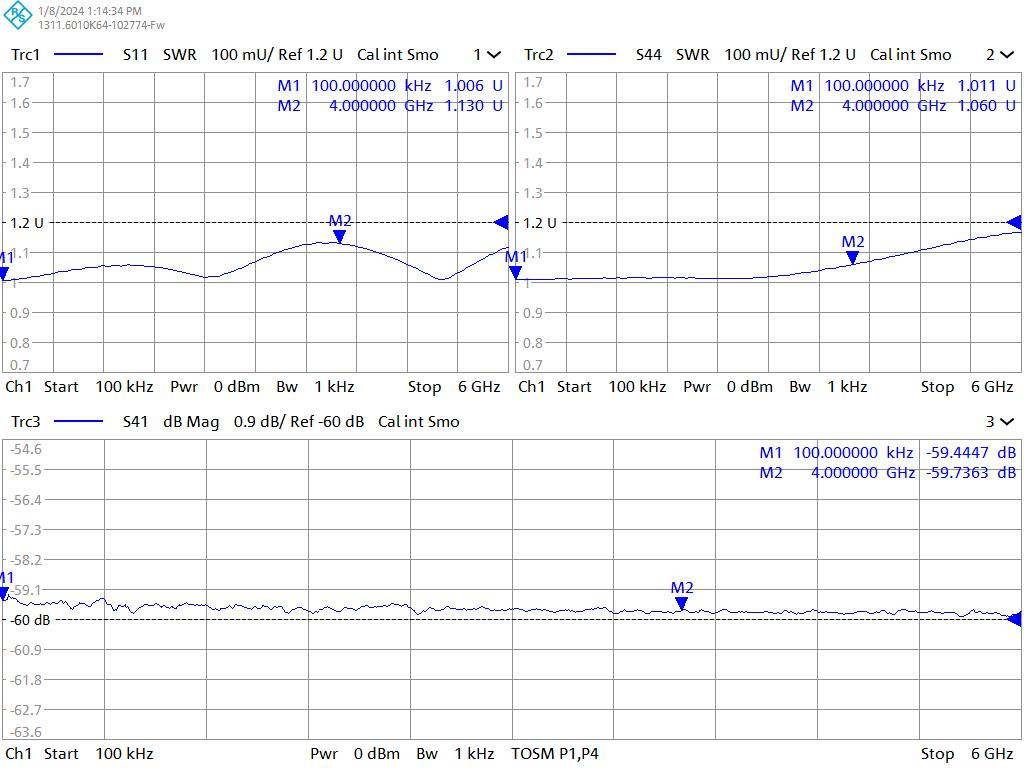Click the Trc2 blue trace line sample
Screen dimensions: 1024x768
coord(591,55)
